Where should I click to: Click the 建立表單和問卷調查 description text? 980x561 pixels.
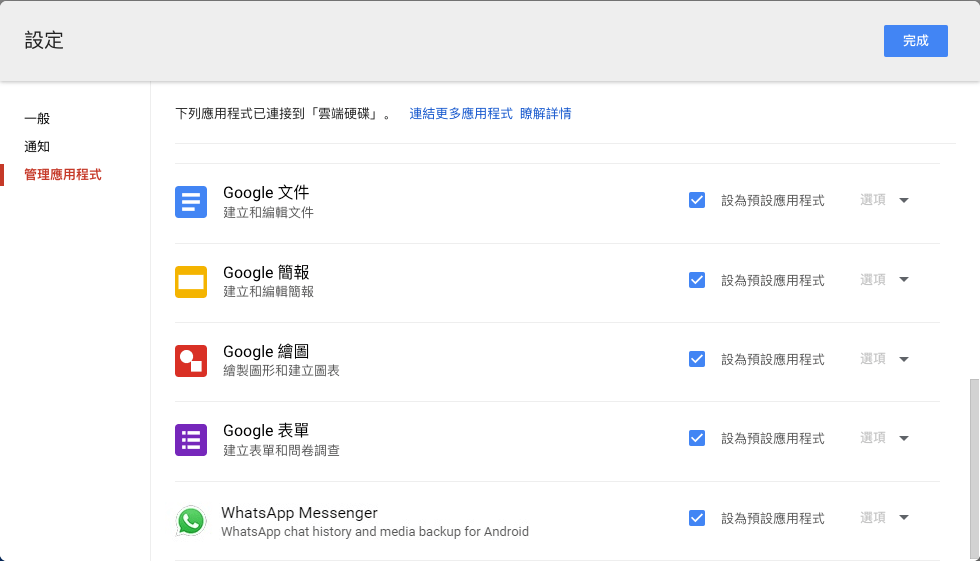click(281, 450)
